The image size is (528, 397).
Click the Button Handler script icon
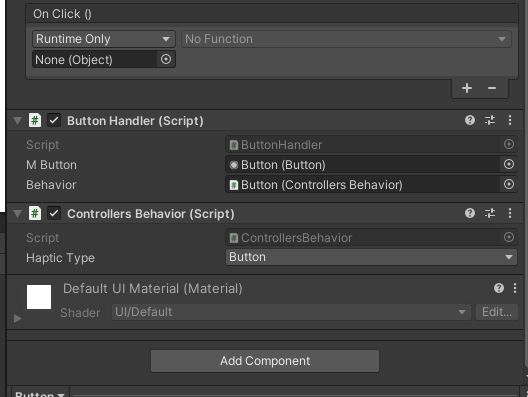pos(35,121)
